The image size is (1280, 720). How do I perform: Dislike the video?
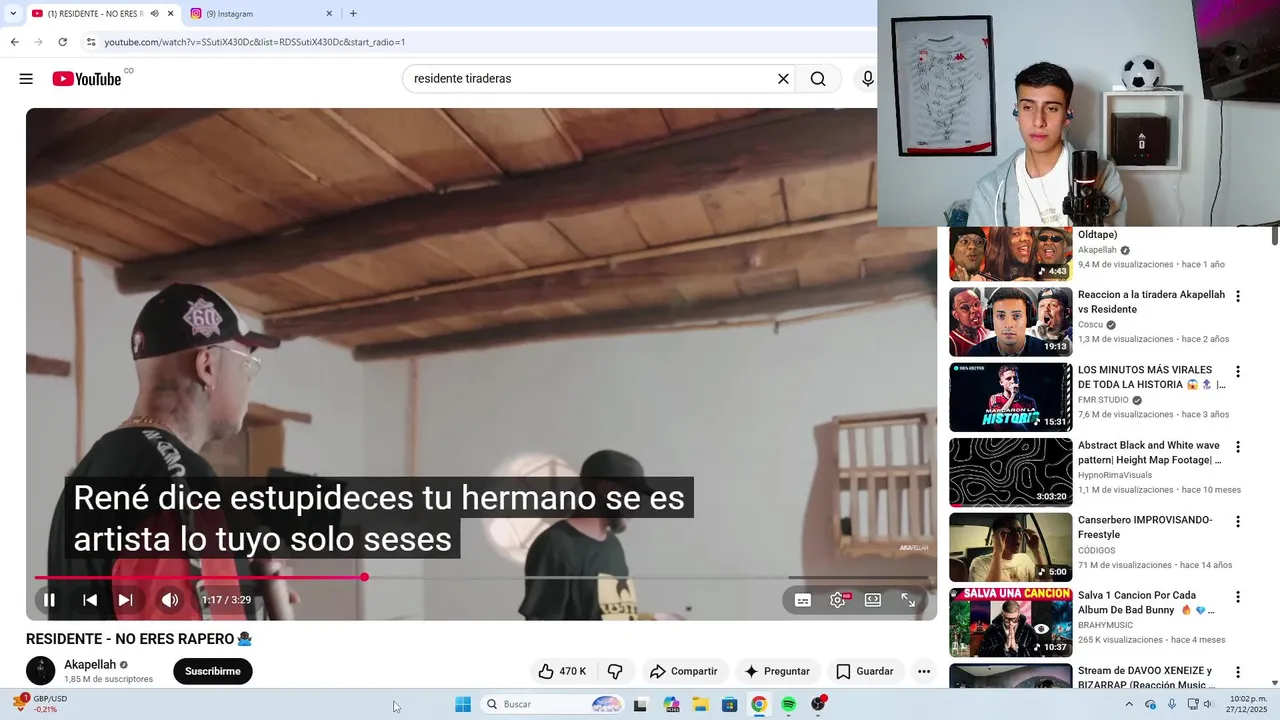click(x=616, y=671)
